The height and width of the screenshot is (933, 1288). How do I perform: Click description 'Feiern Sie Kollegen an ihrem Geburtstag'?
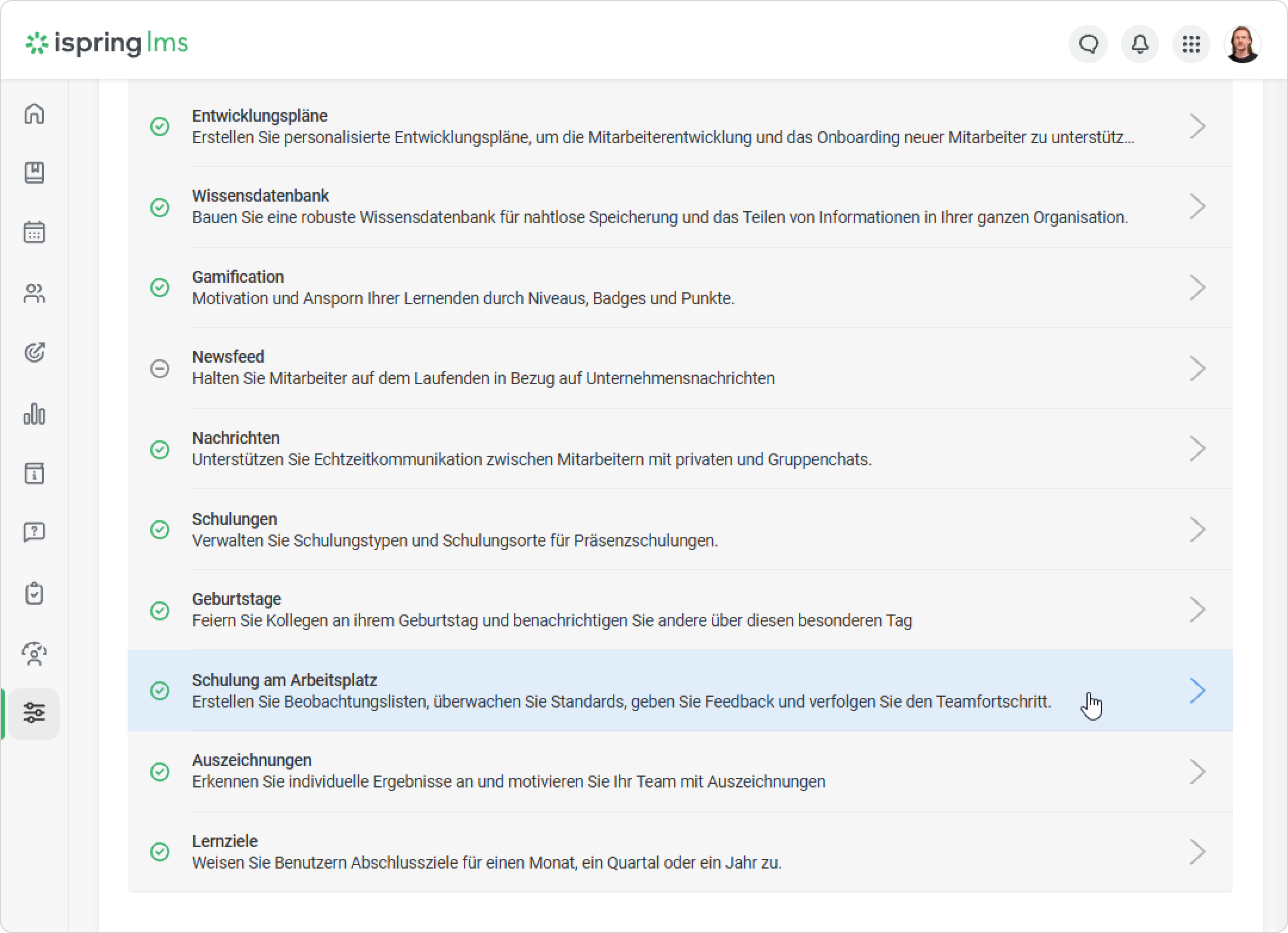[552, 620]
